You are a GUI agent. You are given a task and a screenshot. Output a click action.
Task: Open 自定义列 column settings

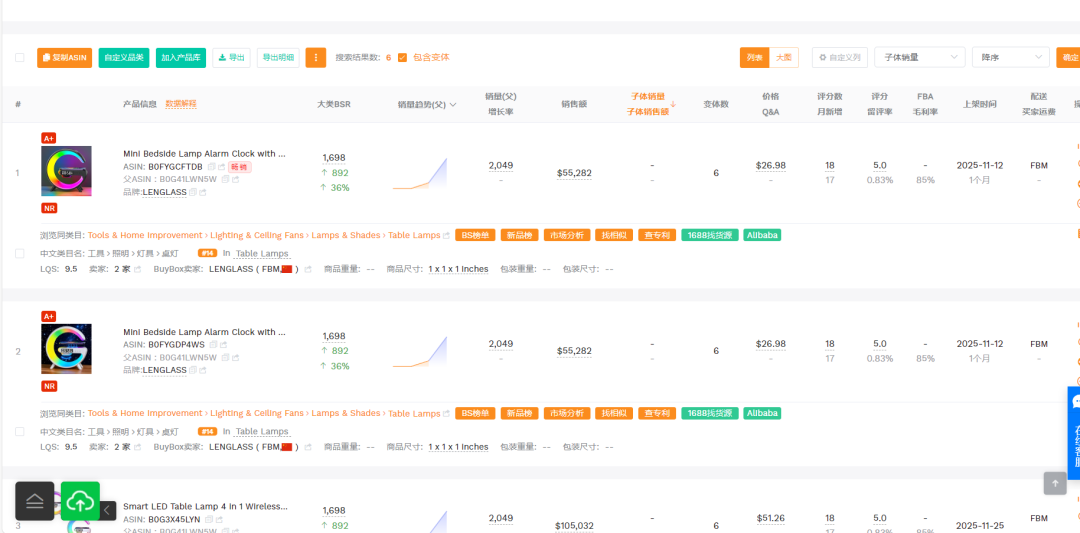tap(840, 58)
